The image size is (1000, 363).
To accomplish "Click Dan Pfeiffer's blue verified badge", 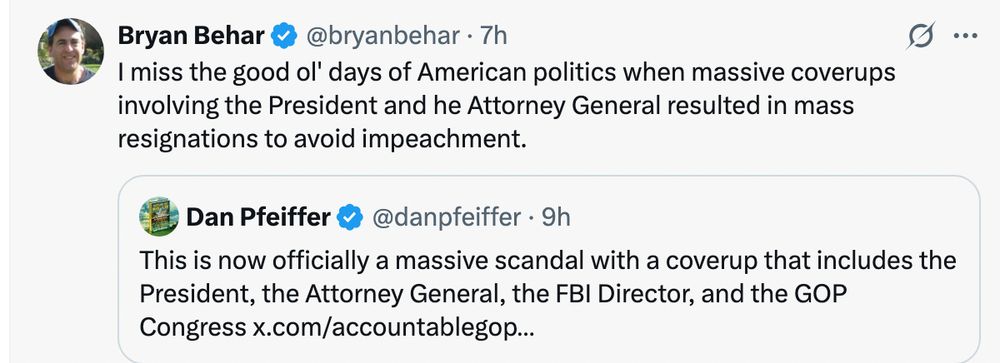I will click(349, 218).
